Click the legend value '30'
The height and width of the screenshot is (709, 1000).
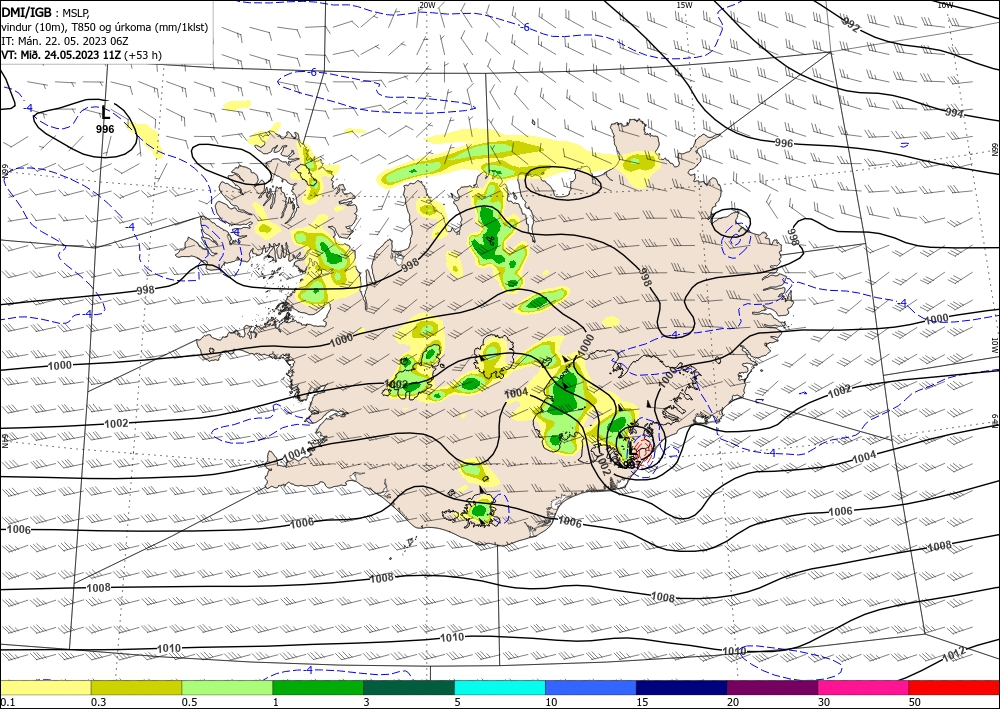click(x=824, y=702)
